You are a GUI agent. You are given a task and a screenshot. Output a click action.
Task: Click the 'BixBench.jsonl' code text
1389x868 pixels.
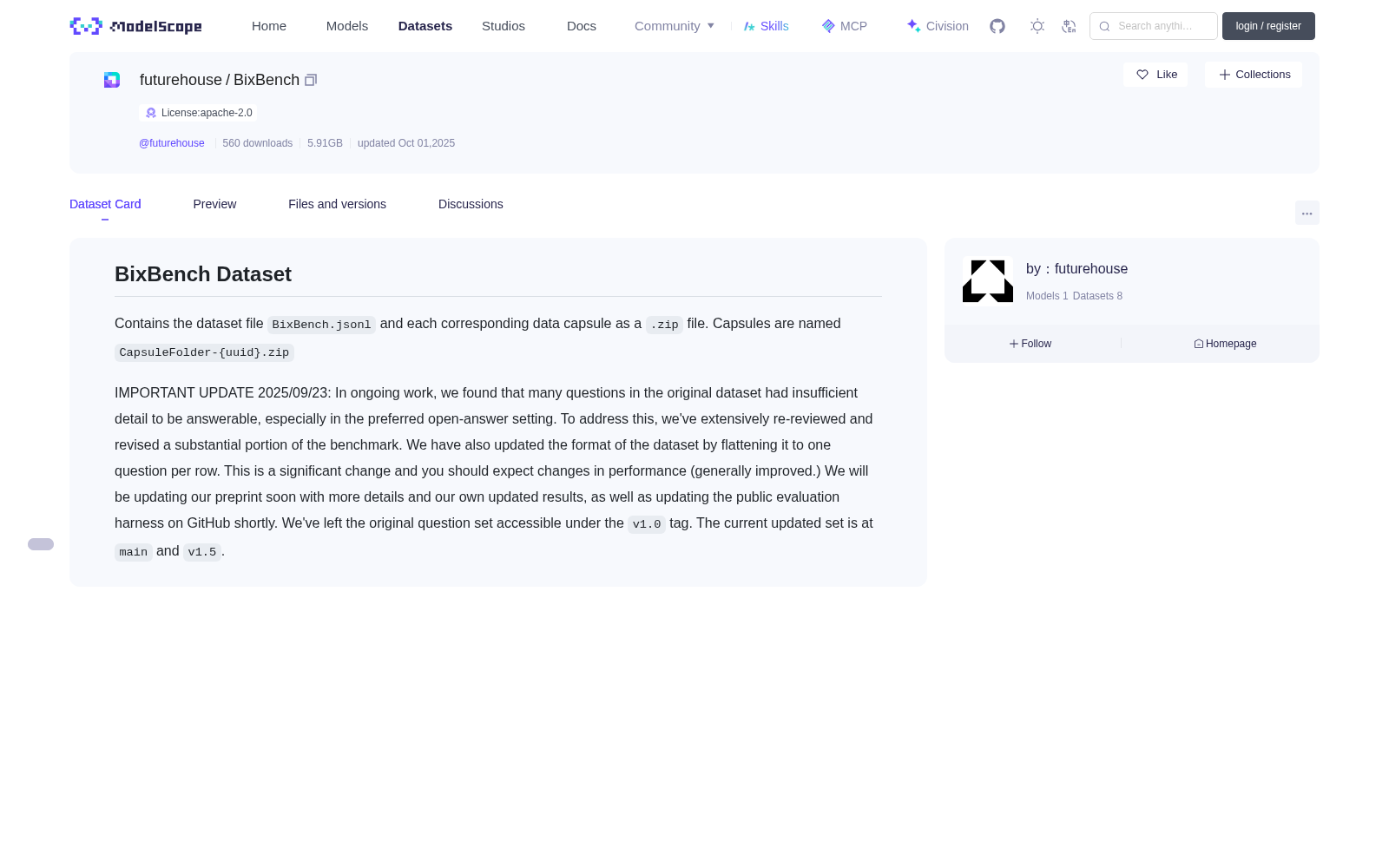pyautogui.click(x=321, y=325)
